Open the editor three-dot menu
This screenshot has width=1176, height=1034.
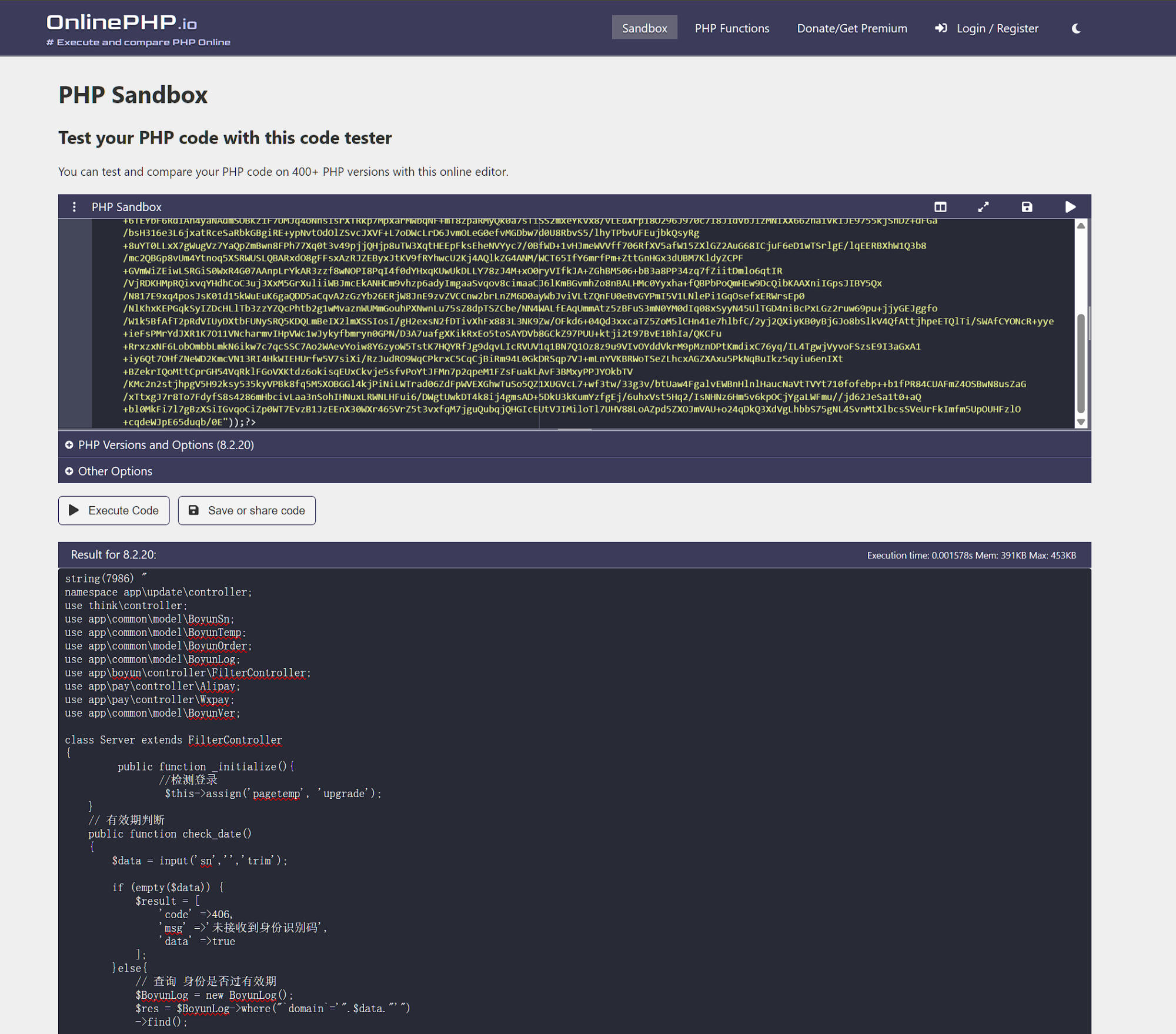[x=74, y=207]
